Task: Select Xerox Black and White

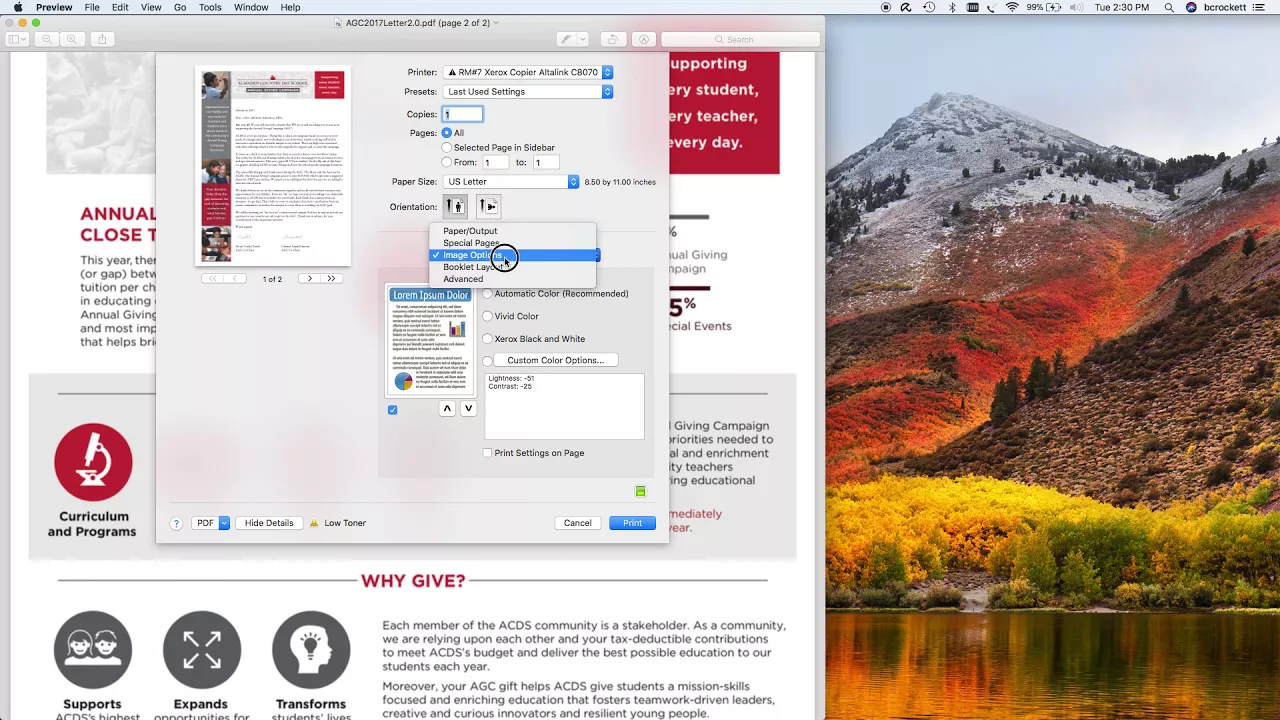Action: coord(488,339)
